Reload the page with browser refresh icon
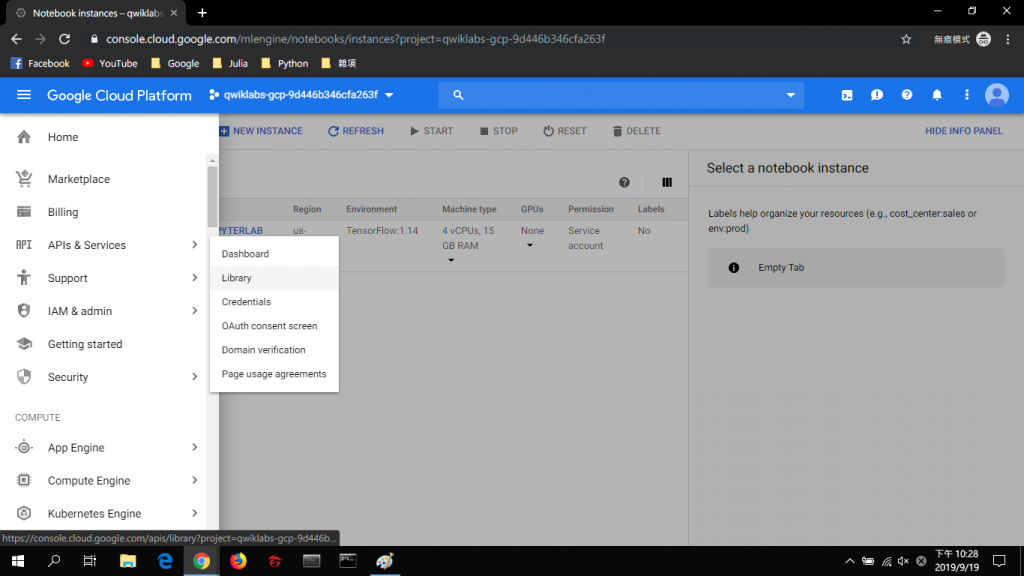1024x576 pixels. pos(65,39)
